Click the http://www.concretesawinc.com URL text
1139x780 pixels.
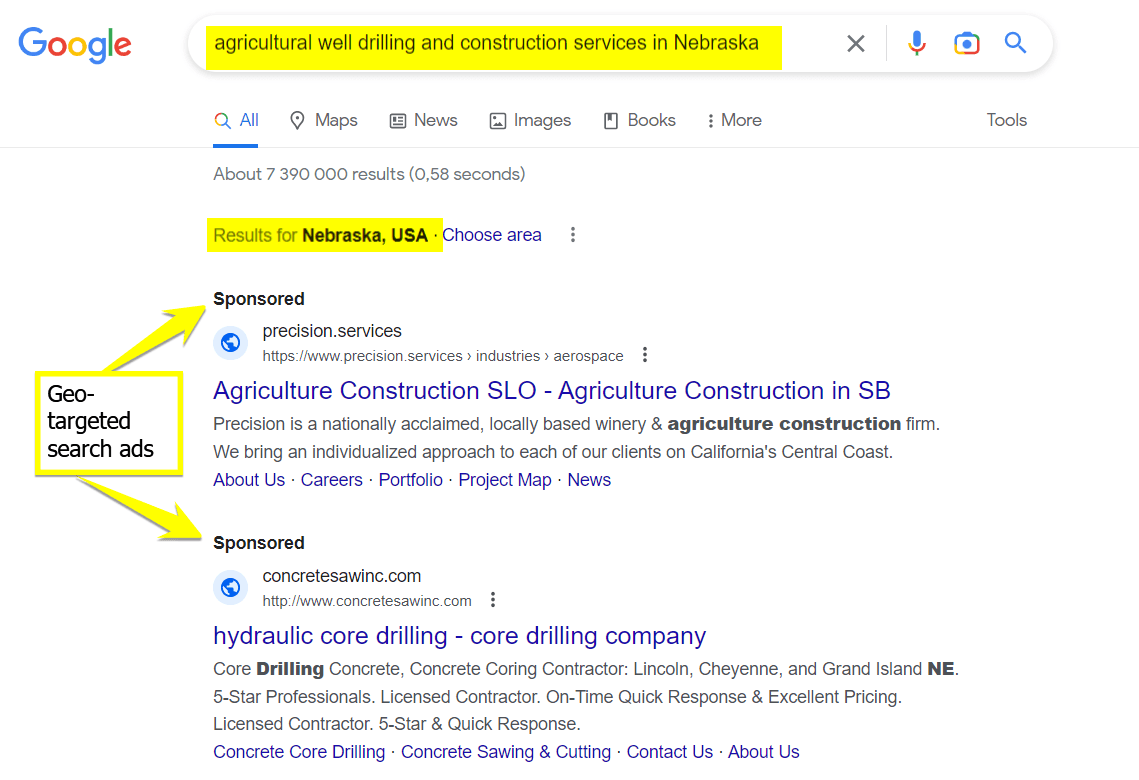click(x=367, y=601)
